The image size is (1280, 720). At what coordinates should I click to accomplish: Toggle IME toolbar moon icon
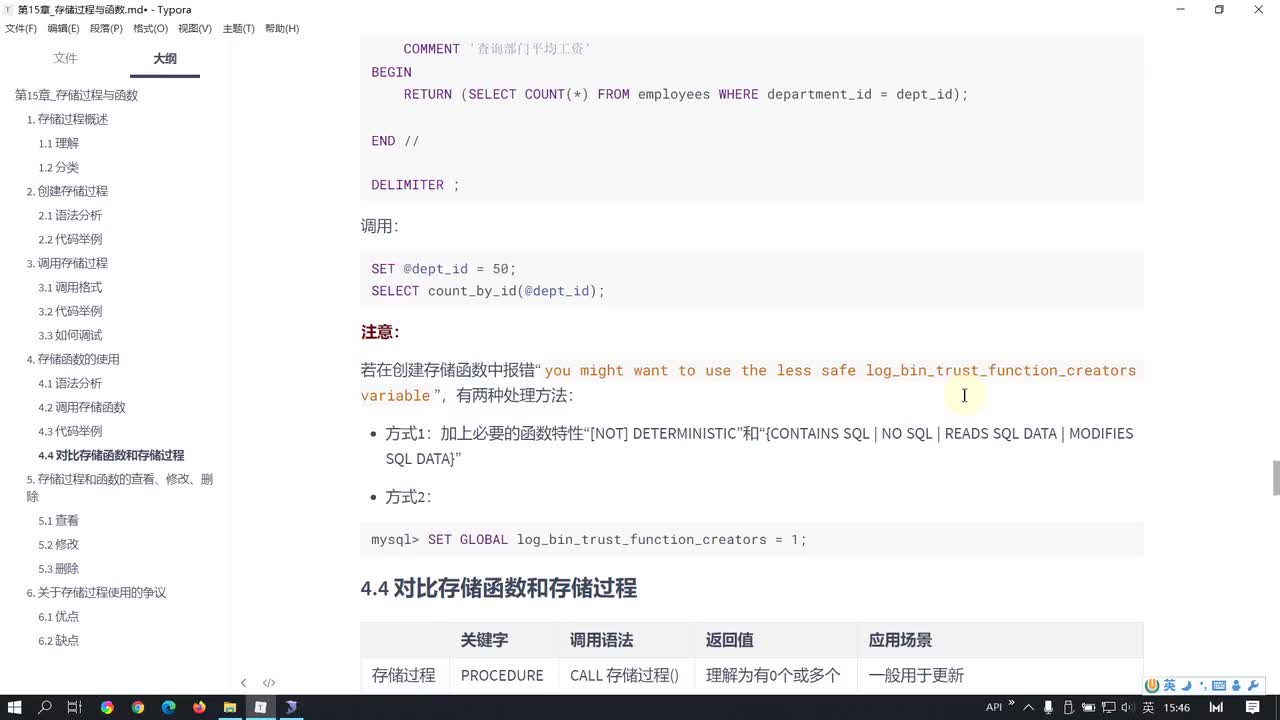pyautogui.click(x=1186, y=685)
